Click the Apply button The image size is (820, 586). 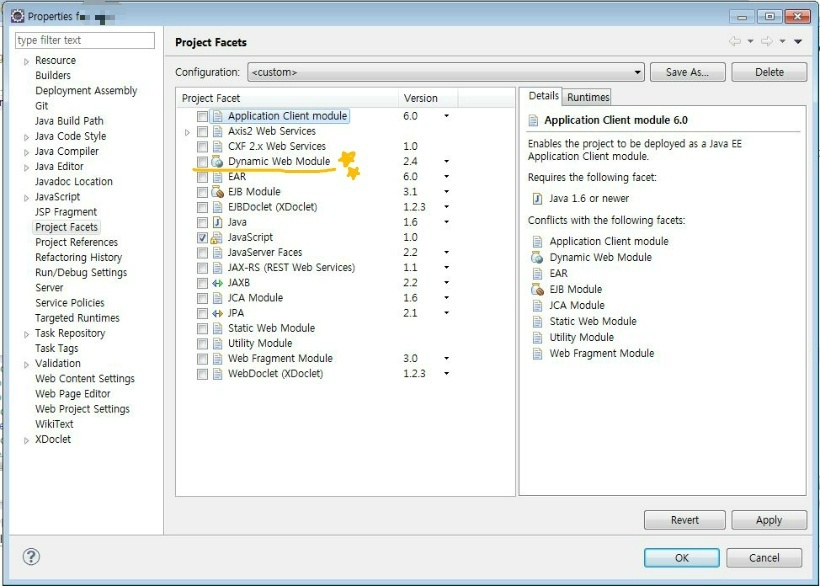tap(769, 520)
